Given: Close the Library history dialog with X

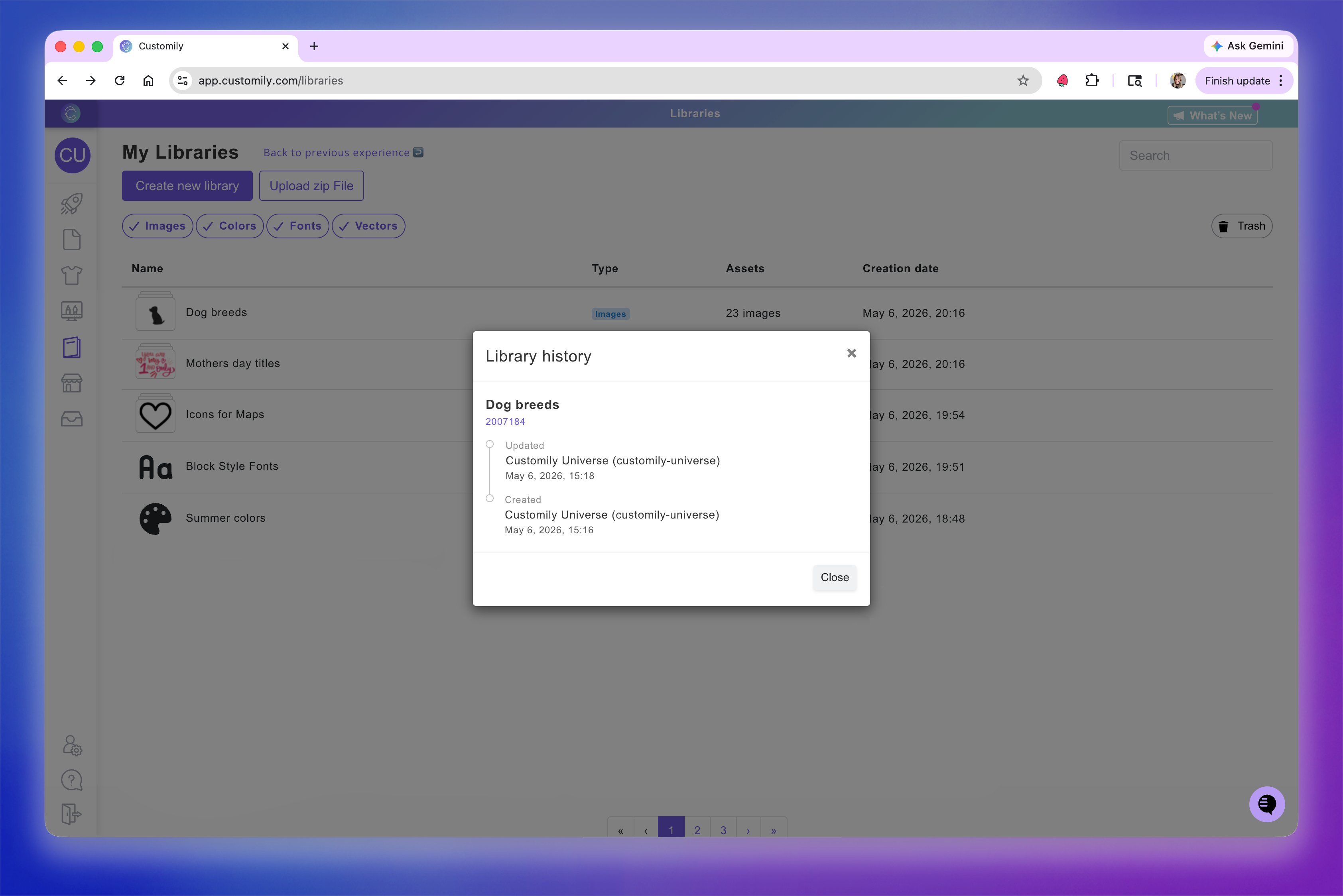Looking at the screenshot, I should (851, 353).
